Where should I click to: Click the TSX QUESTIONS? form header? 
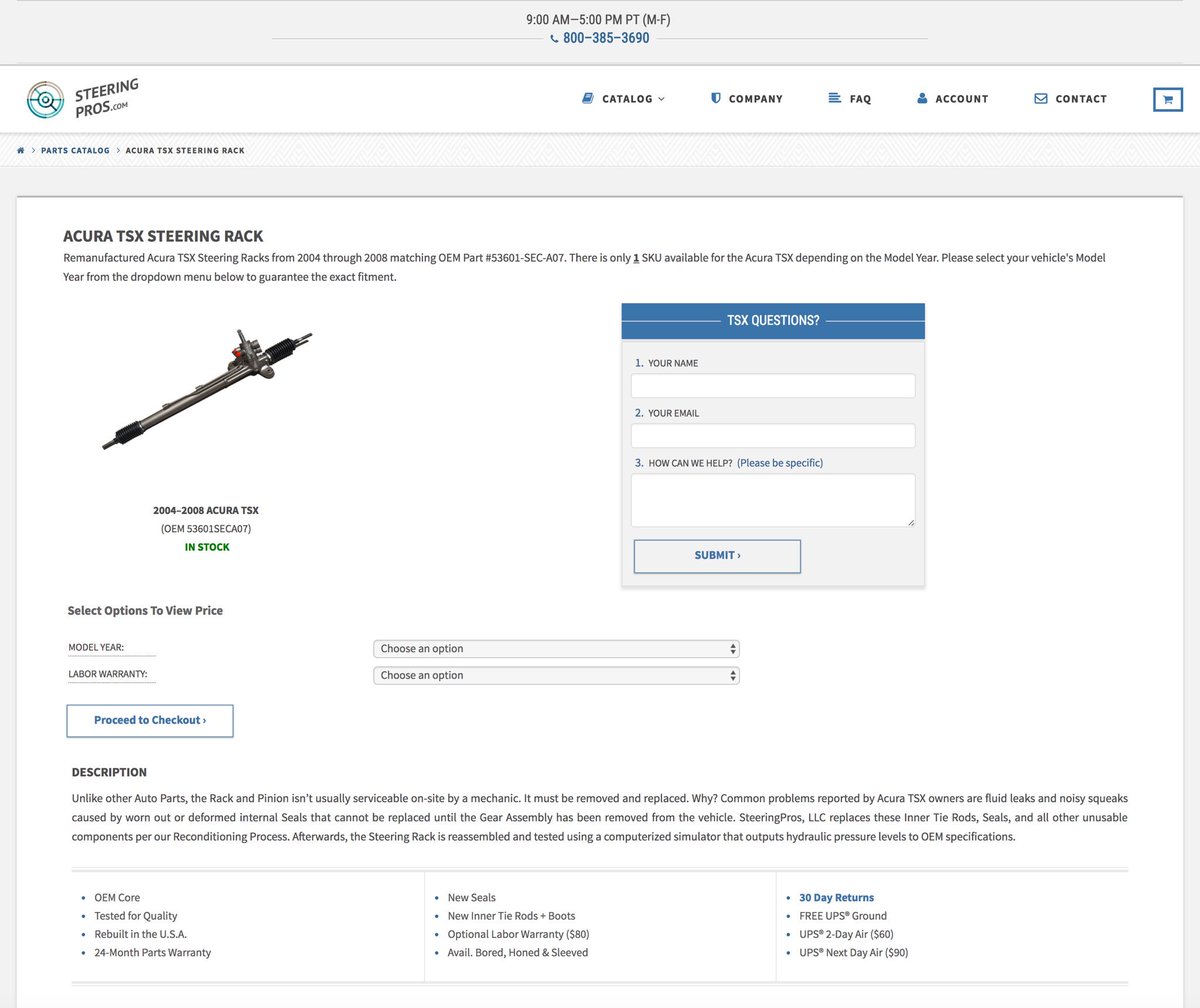click(x=773, y=321)
